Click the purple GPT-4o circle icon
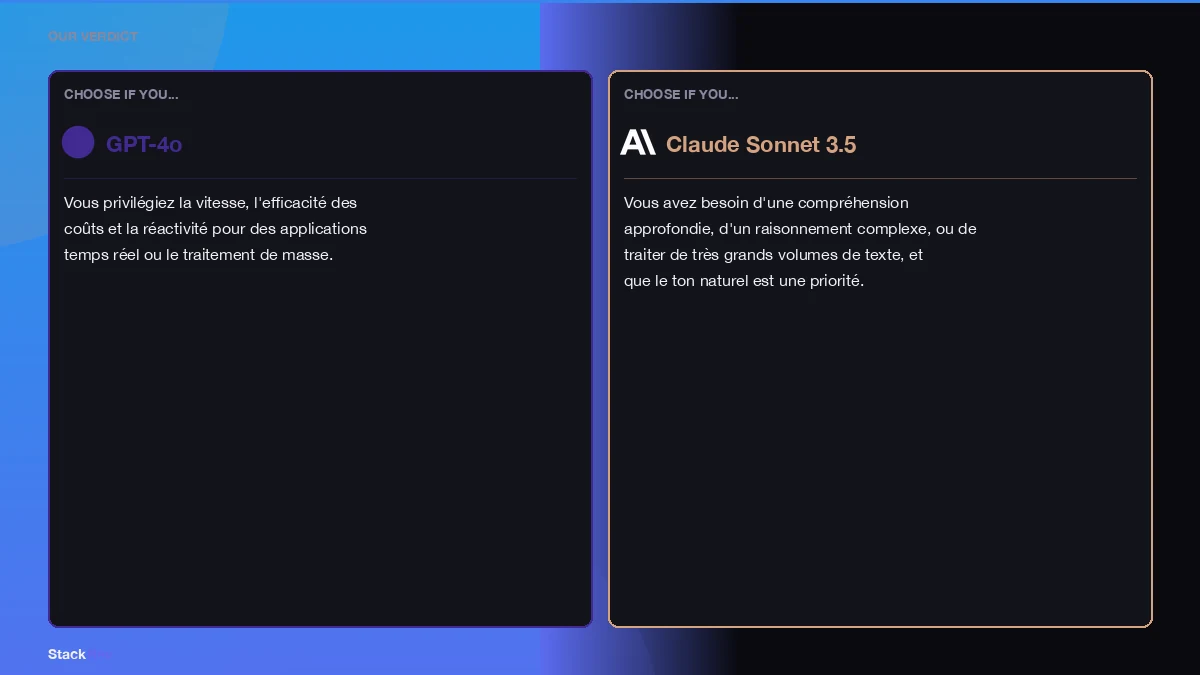 [x=78, y=142]
